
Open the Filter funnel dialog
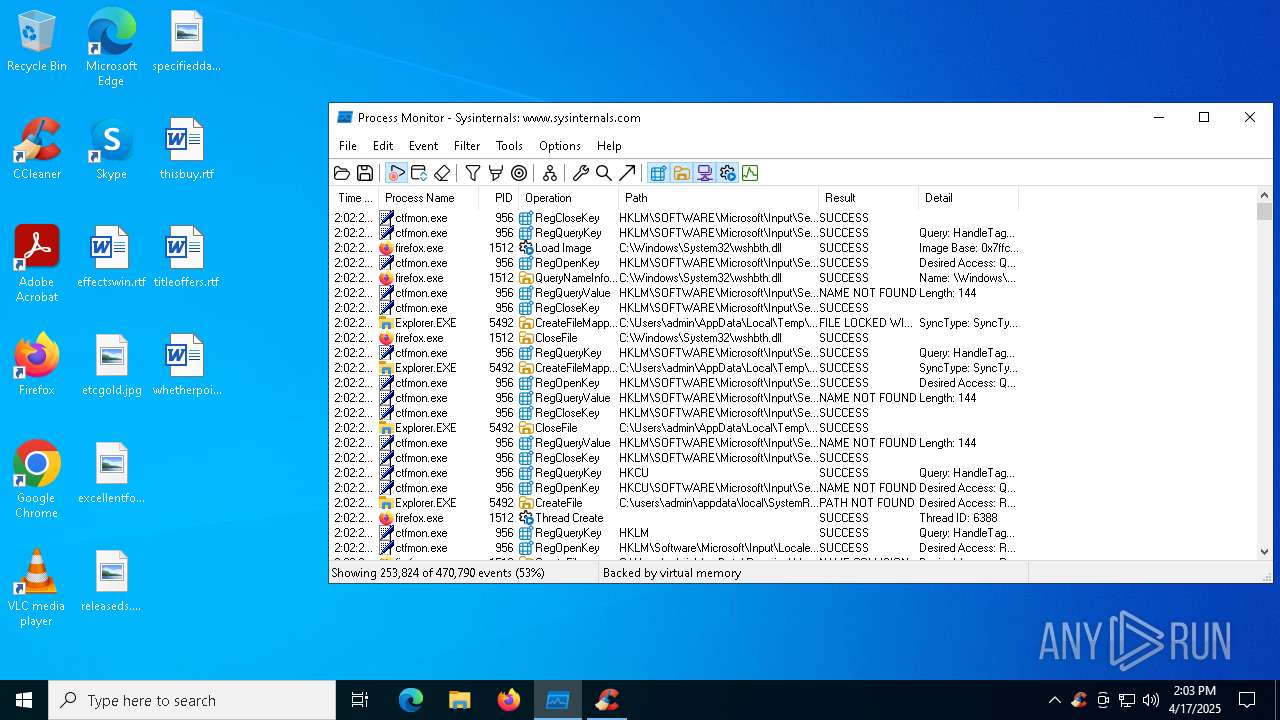(x=473, y=173)
